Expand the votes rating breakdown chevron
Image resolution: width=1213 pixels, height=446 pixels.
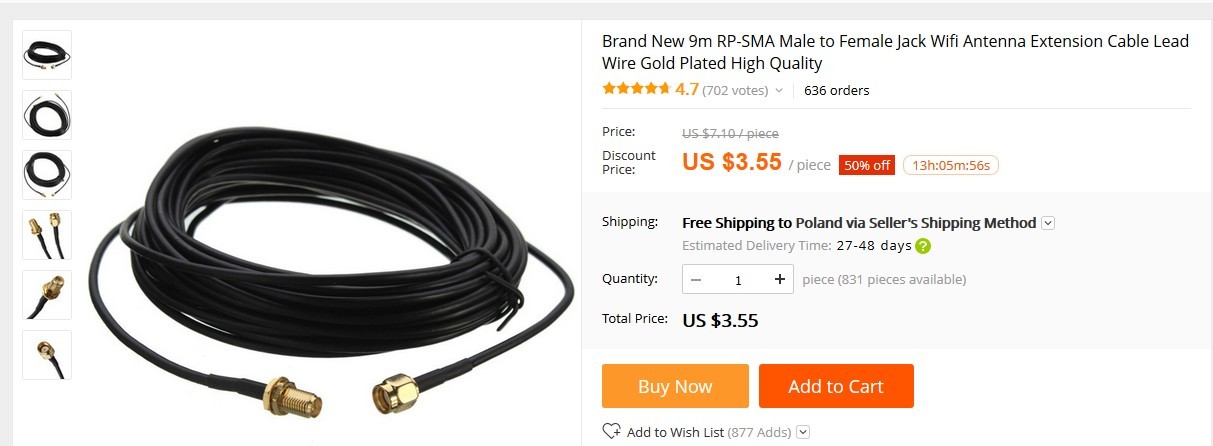tap(779, 91)
